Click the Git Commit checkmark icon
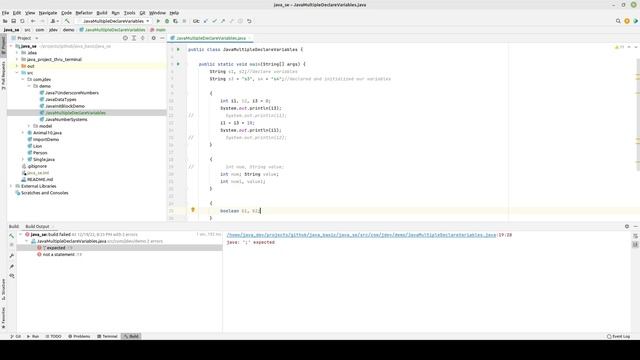640x360 pixels. [x=214, y=21]
